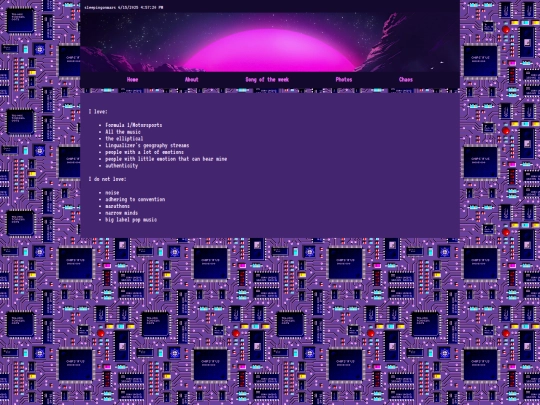Select 'people with a lot of emotions'
The image size is (540, 405).
coord(144,152)
